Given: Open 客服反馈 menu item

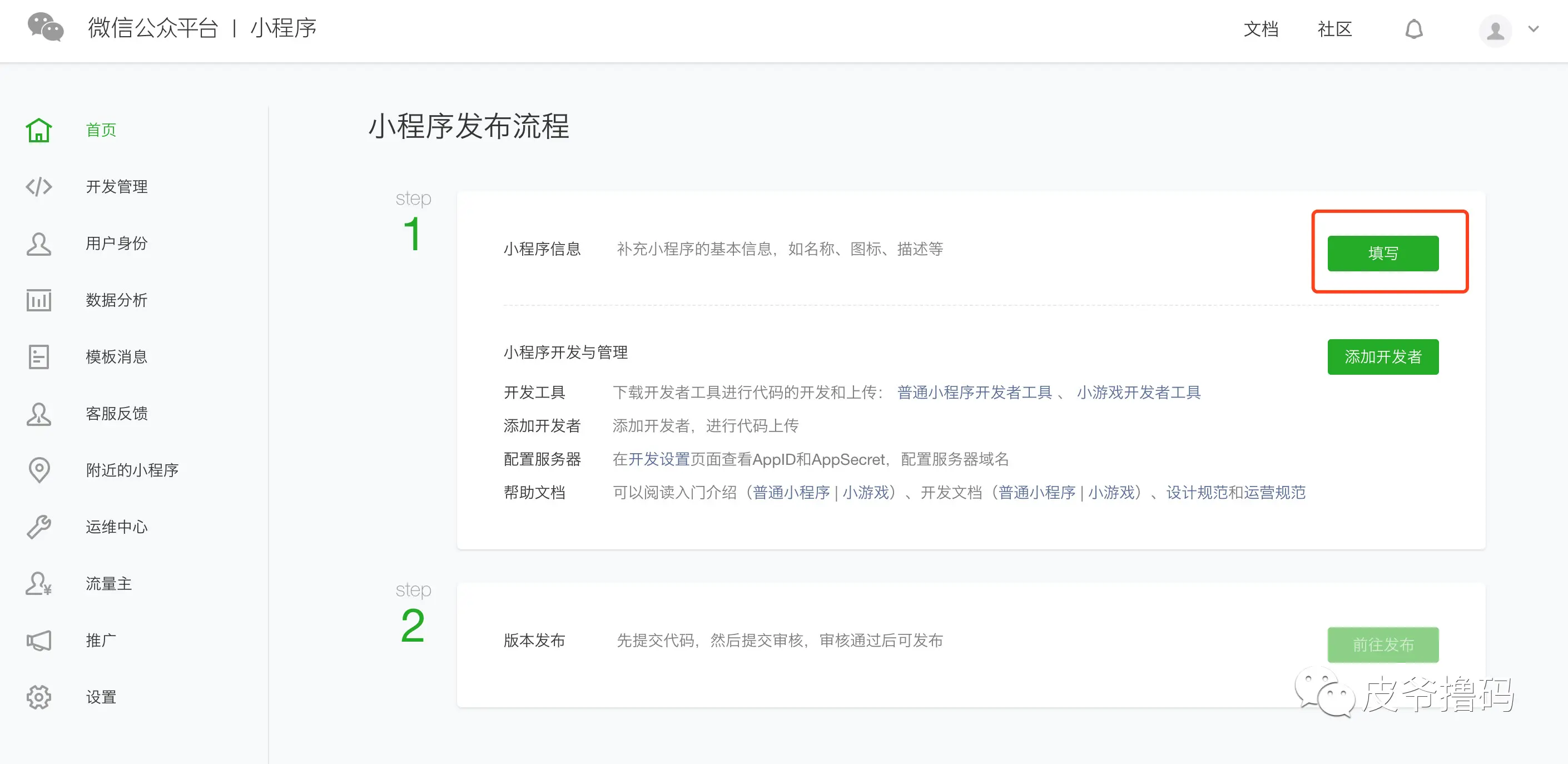Looking at the screenshot, I should pos(117,414).
